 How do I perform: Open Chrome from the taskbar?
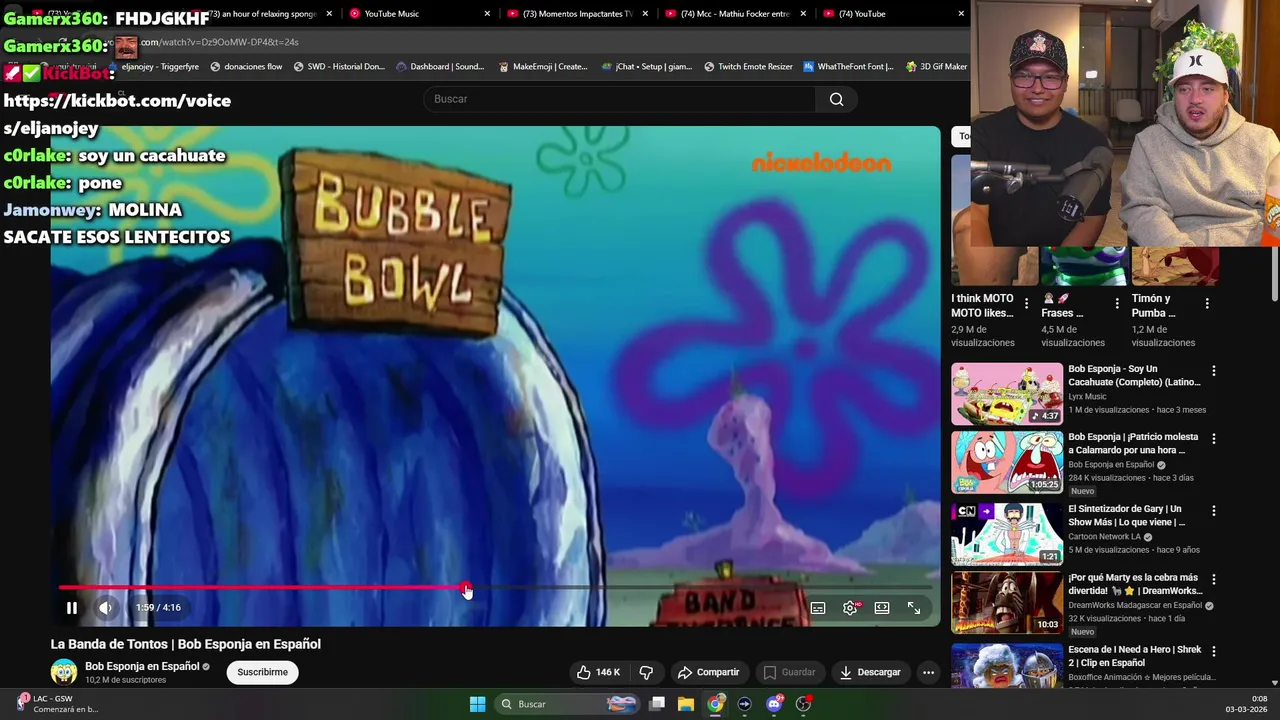715,704
